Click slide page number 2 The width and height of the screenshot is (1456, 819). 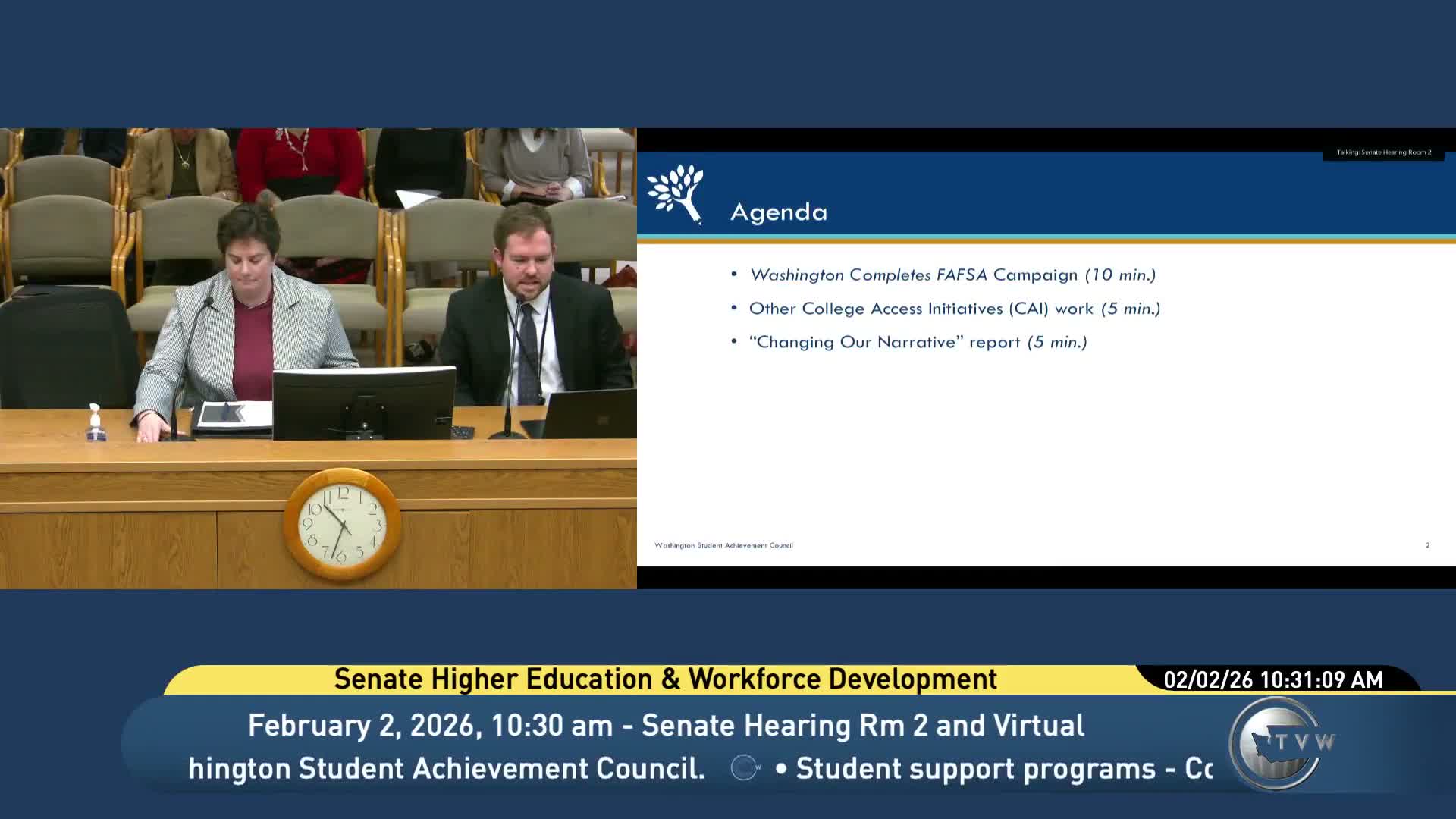click(1427, 545)
